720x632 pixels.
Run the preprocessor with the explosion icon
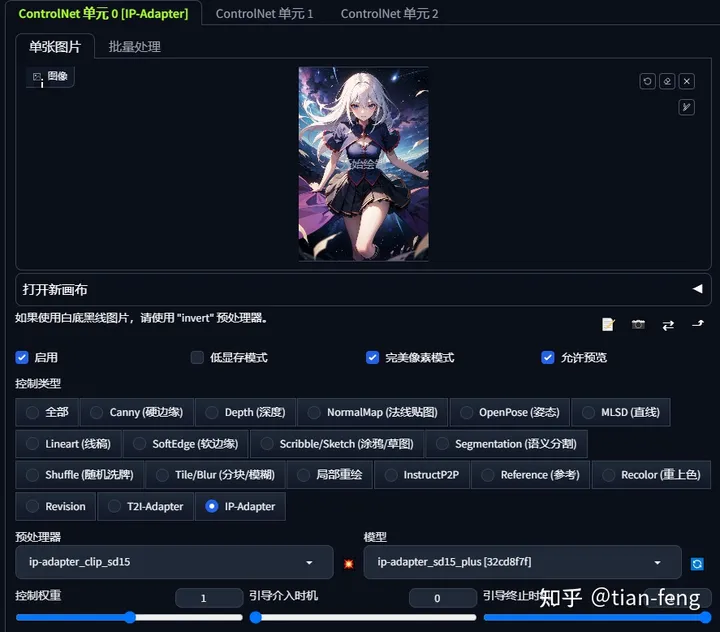(x=349, y=564)
